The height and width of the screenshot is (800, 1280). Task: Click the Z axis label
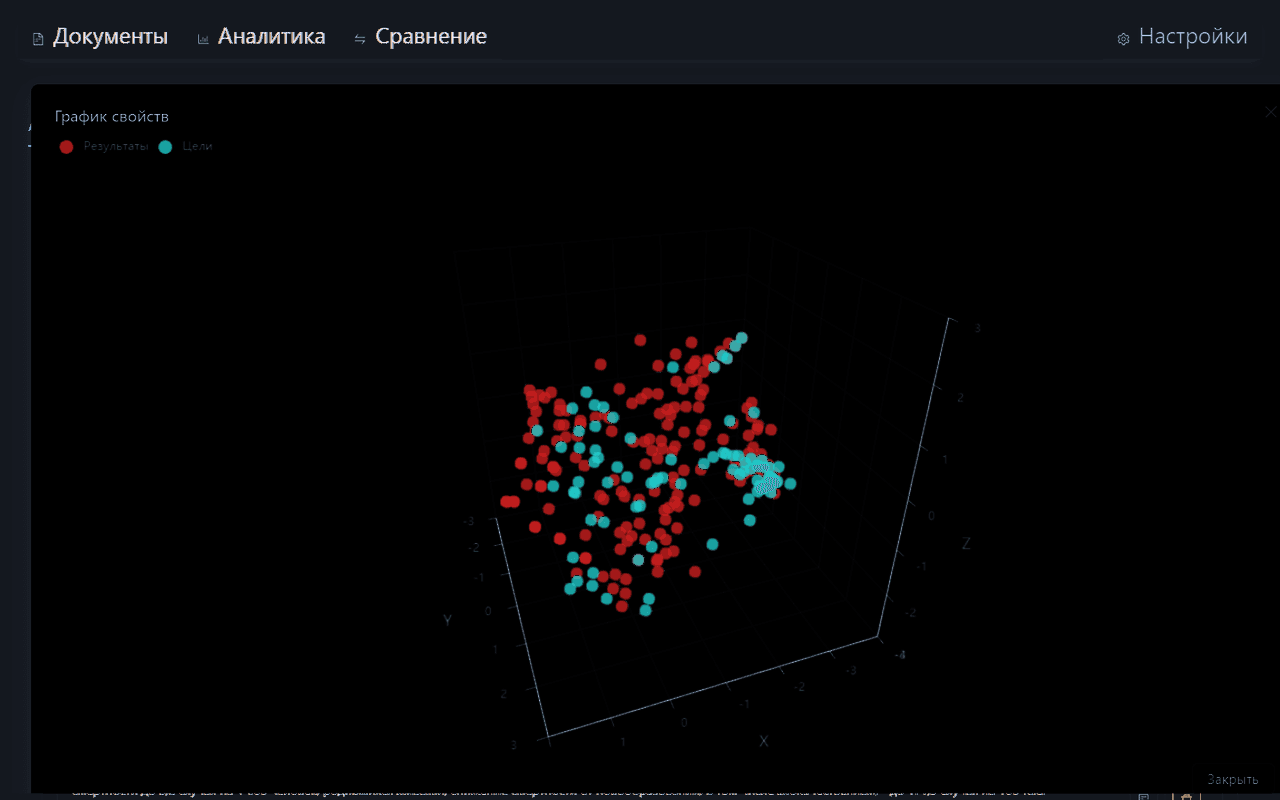click(966, 544)
